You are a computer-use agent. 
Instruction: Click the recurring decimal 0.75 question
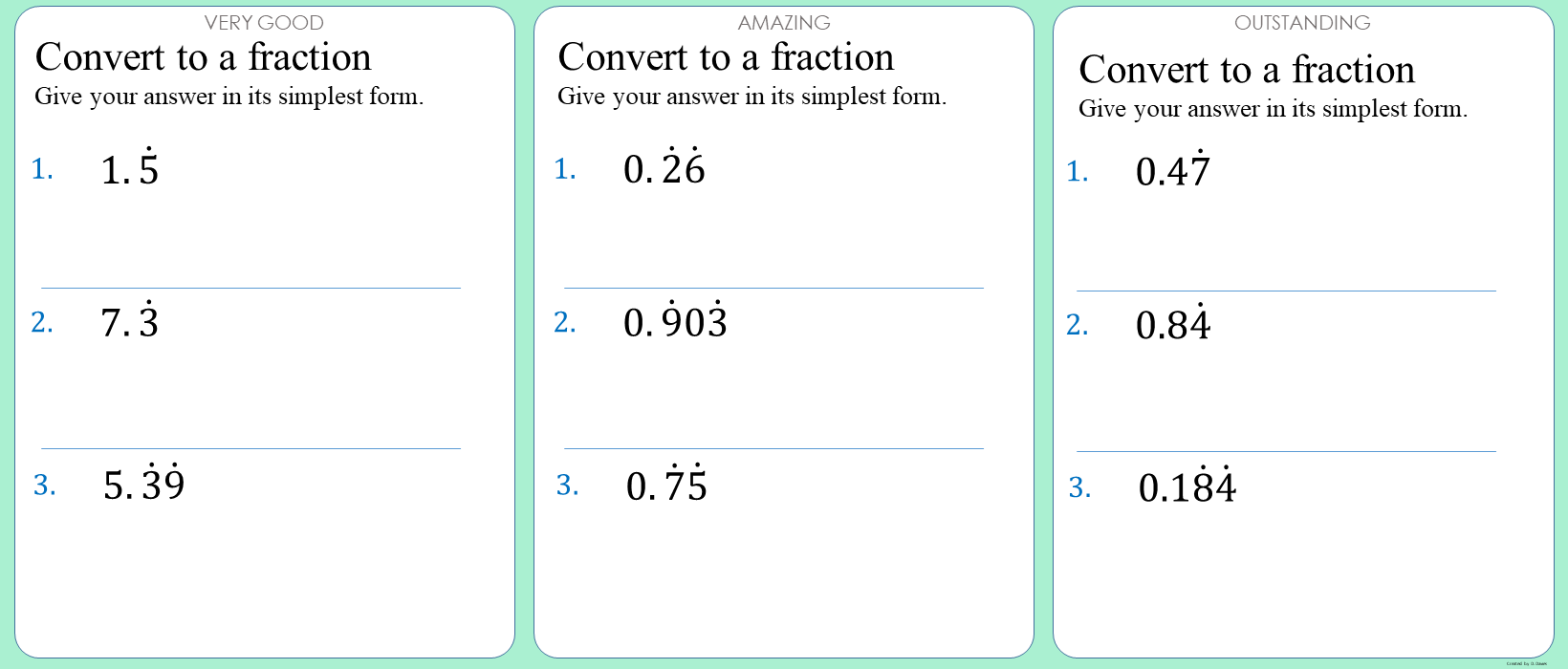666,485
